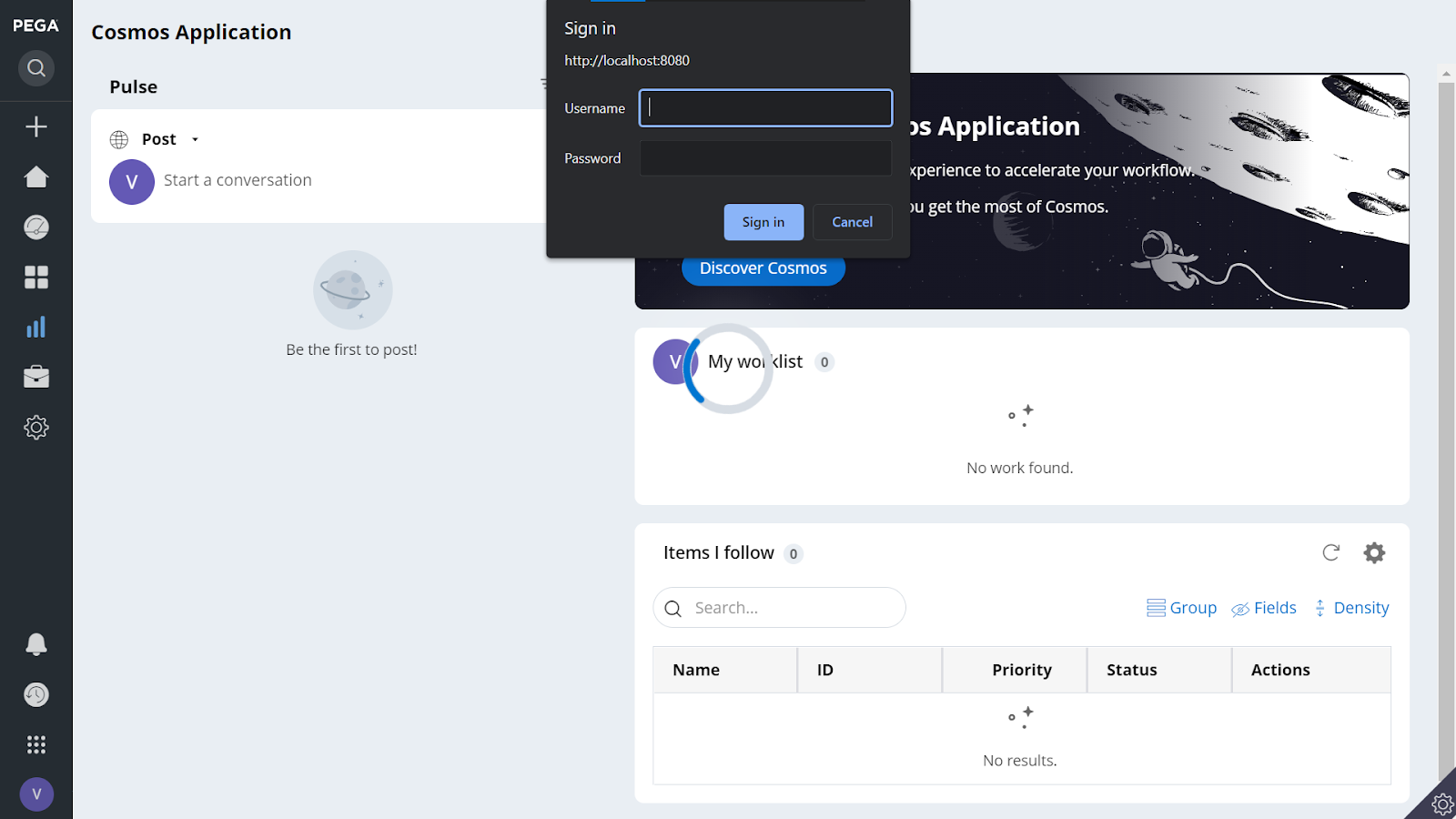Click the 'No results.' message
Image resolution: width=1456 pixels, height=819 pixels.
coord(1020,761)
